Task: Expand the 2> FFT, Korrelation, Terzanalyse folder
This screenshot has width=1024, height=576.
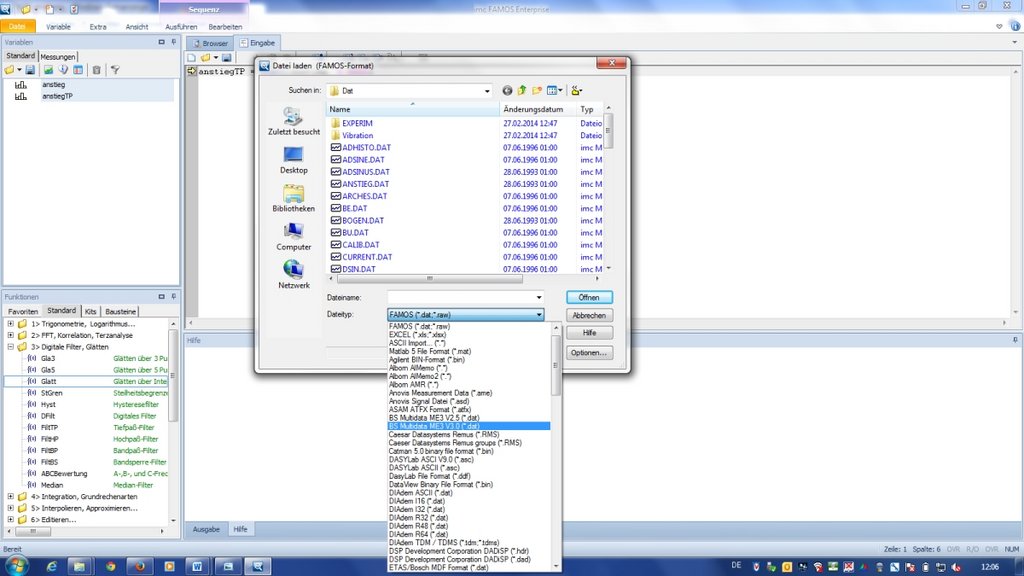Action: tap(10, 335)
